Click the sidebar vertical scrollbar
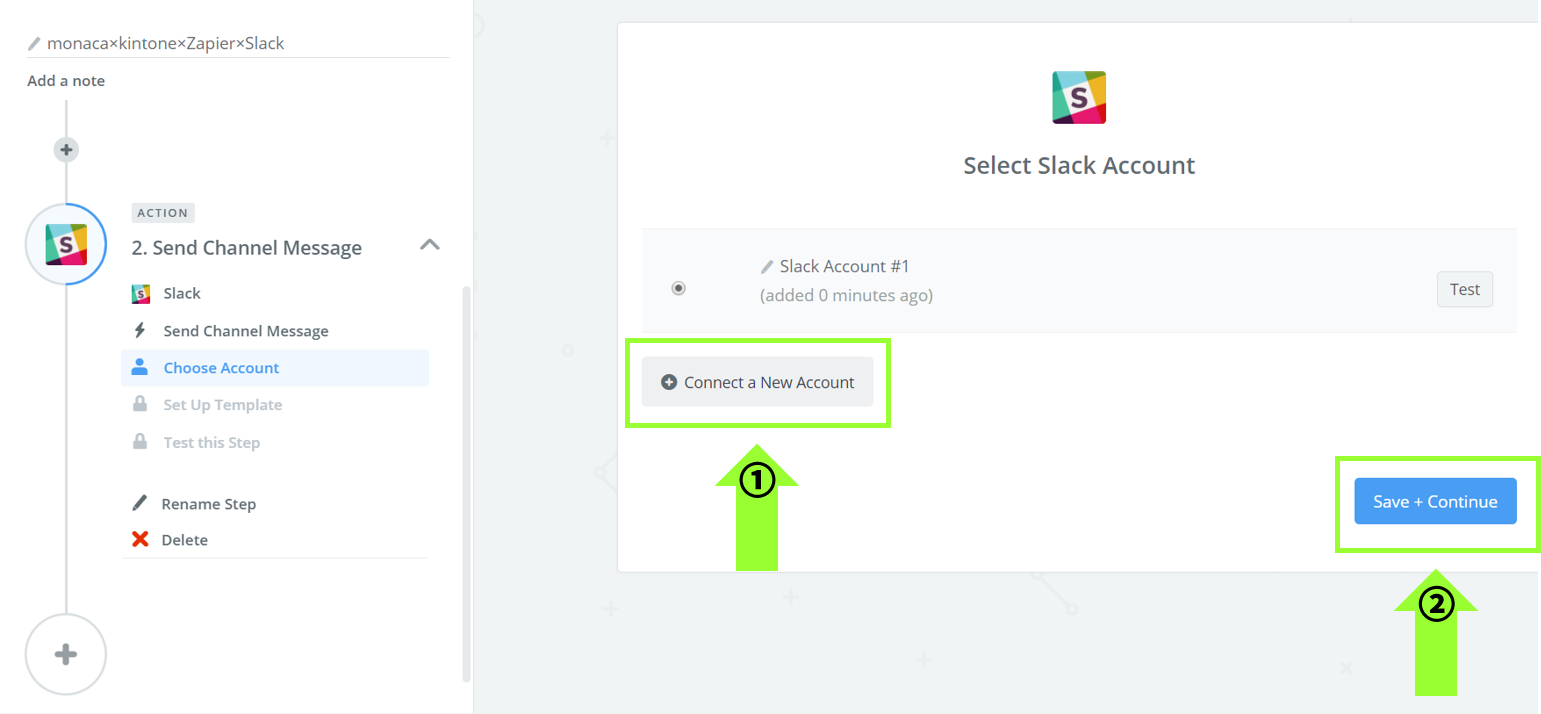 [465, 480]
